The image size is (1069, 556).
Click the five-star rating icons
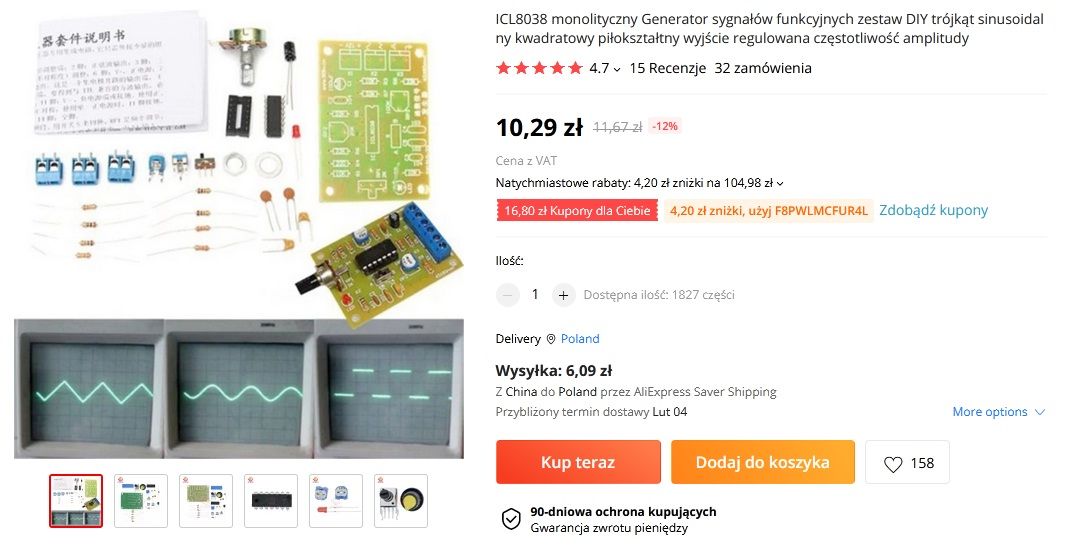point(539,68)
